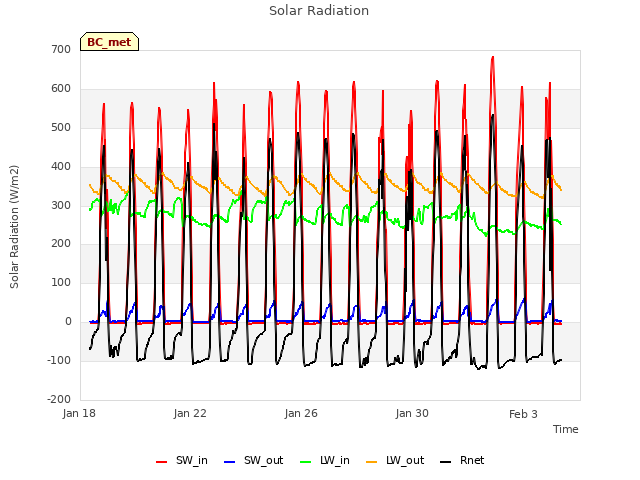Click the 0 y-axis tick label
This screenshot has height=480, width=640.
point(68,322)
